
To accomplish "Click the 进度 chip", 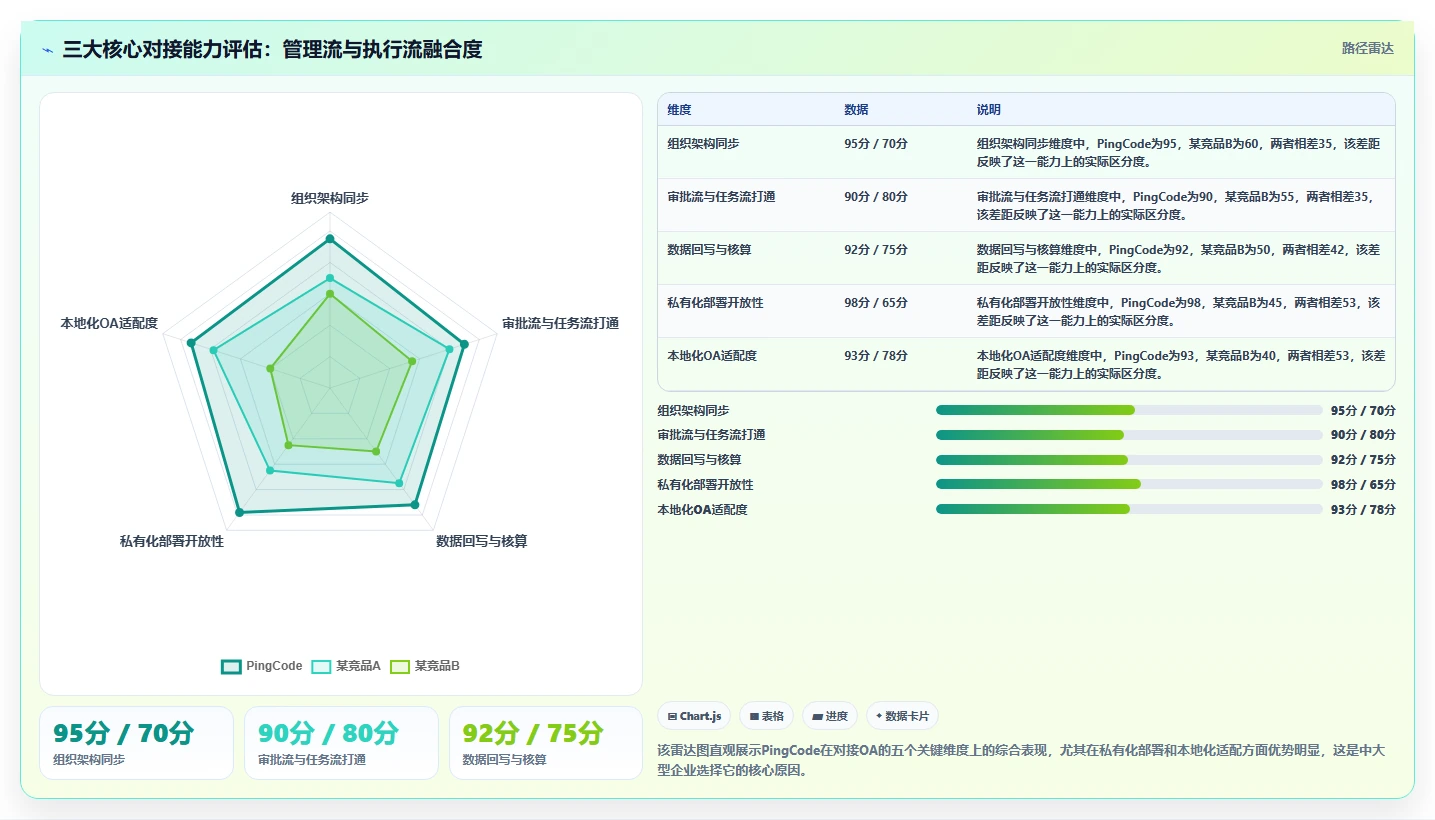I will coord(830,716).
